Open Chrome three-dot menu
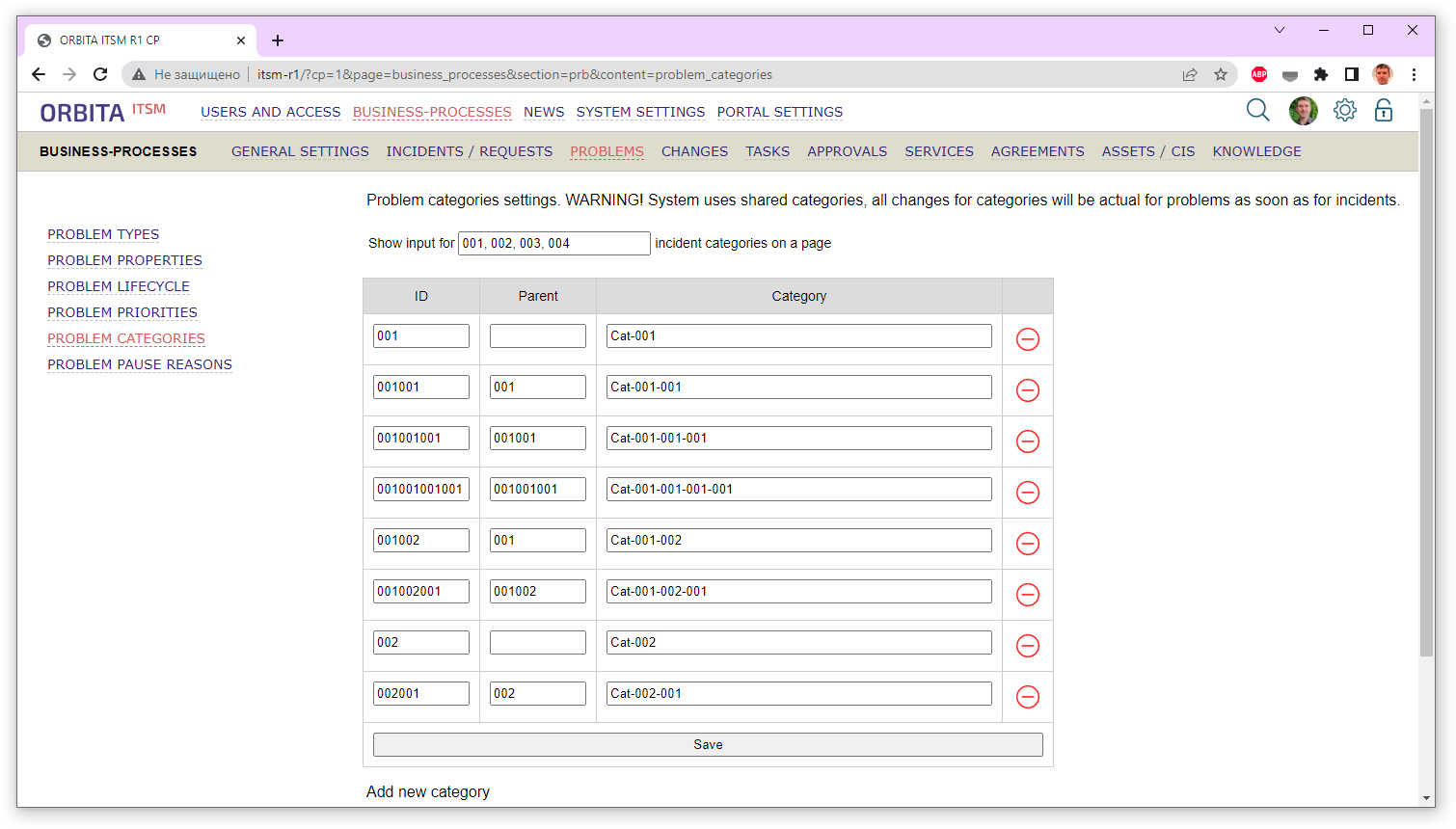This screenshot has height=829, width=1456. point(1414,74)
